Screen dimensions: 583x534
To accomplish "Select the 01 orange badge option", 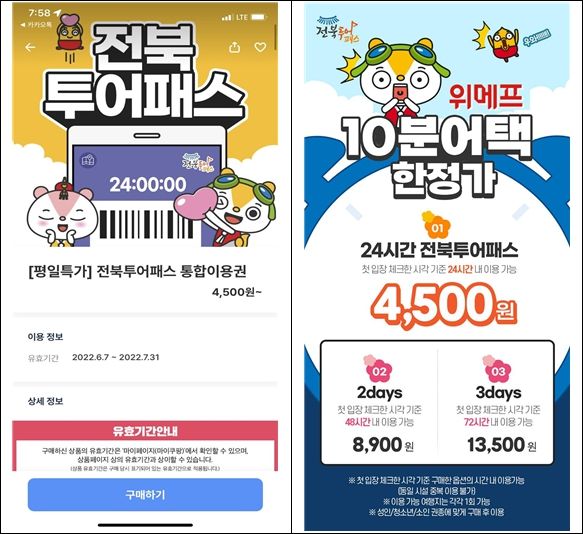I will 436,225.
